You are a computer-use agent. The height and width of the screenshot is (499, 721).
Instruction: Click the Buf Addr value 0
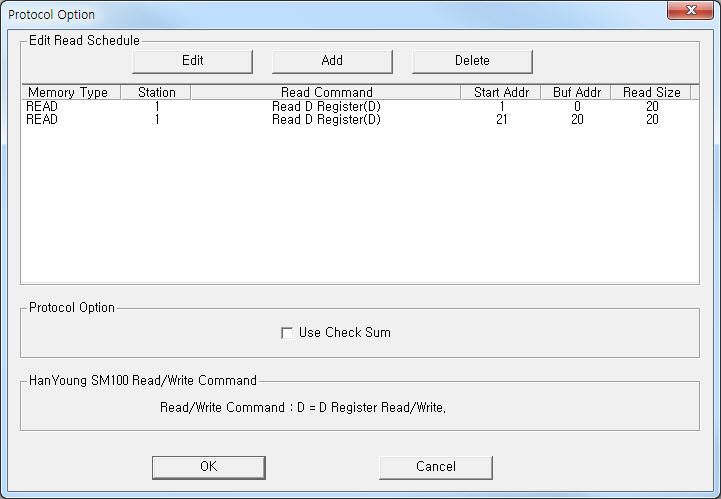click(x=577, y=106)
